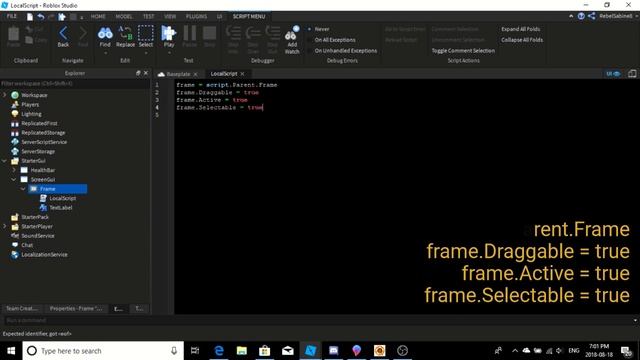Switch to the TEST ribbon tab

[x=149, y=17]
